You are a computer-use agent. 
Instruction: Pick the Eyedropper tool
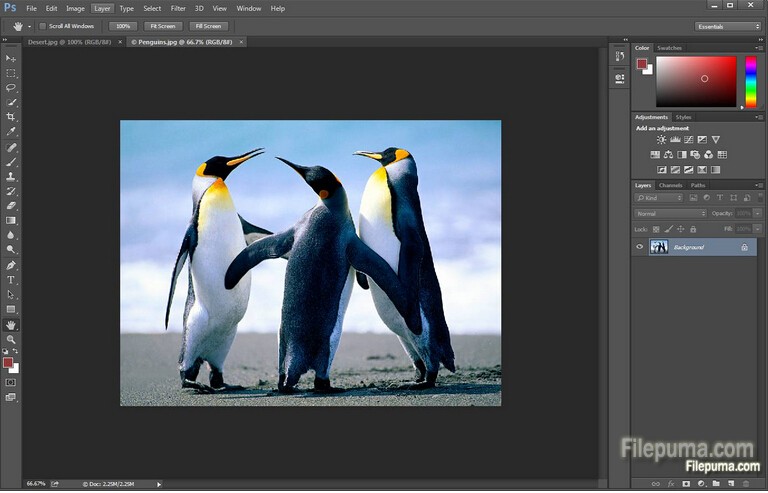(x=11, y=132)
